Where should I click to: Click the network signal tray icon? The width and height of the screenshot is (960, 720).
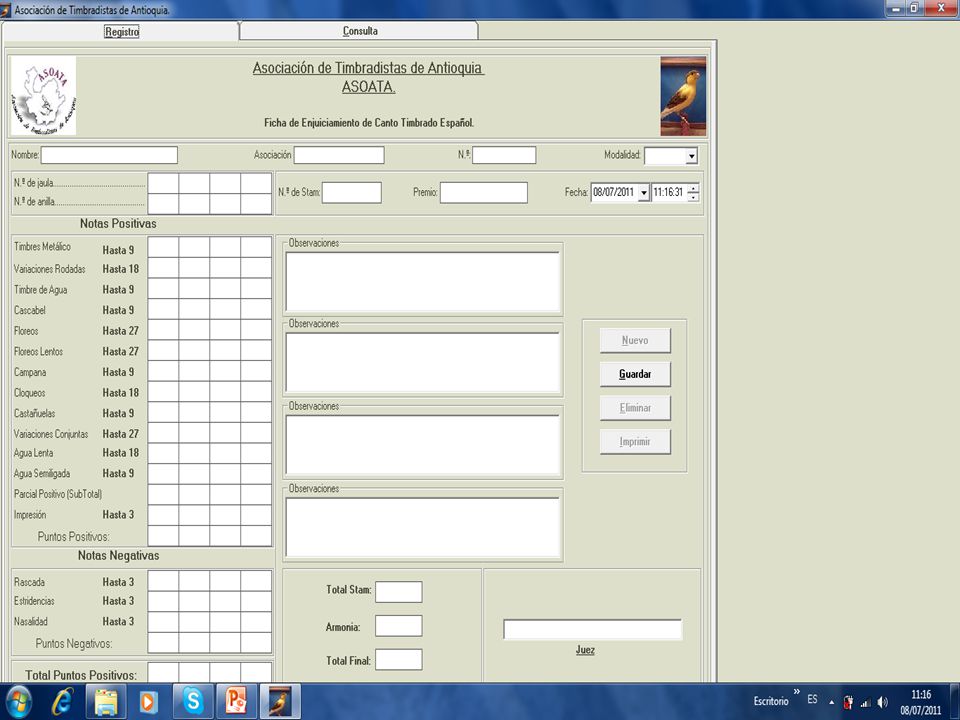click(x=866, y=702)
